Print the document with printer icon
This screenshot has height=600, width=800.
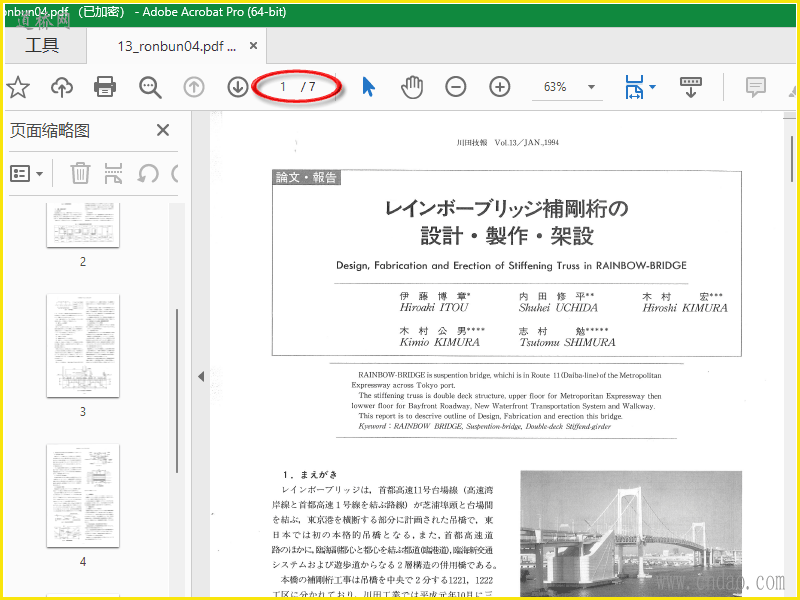click(105, 87)
